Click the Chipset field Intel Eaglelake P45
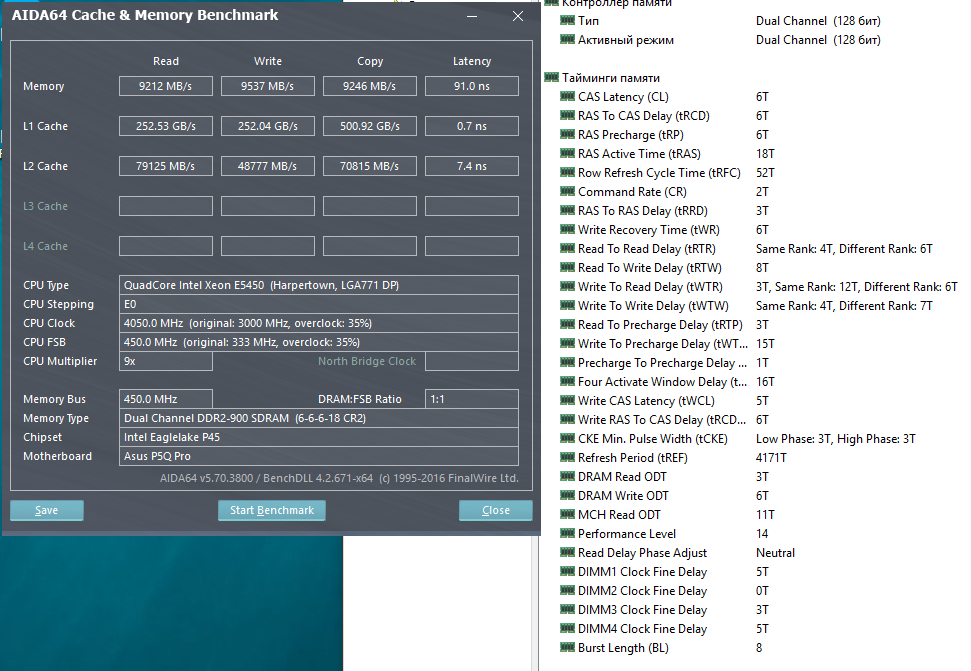 (x=319, y=437)
